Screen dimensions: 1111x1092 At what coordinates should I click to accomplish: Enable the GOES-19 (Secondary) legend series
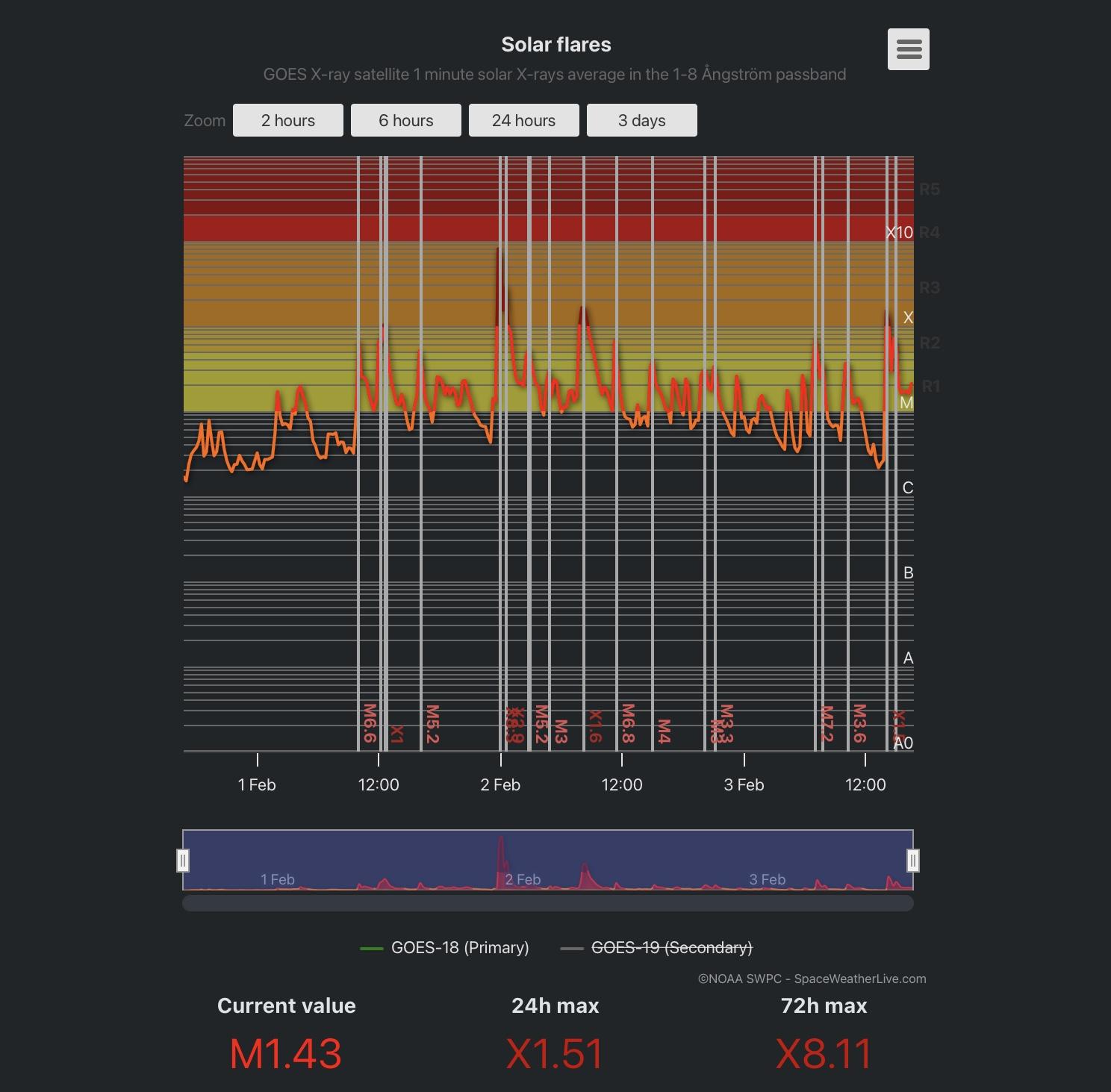tap(656, 947)
